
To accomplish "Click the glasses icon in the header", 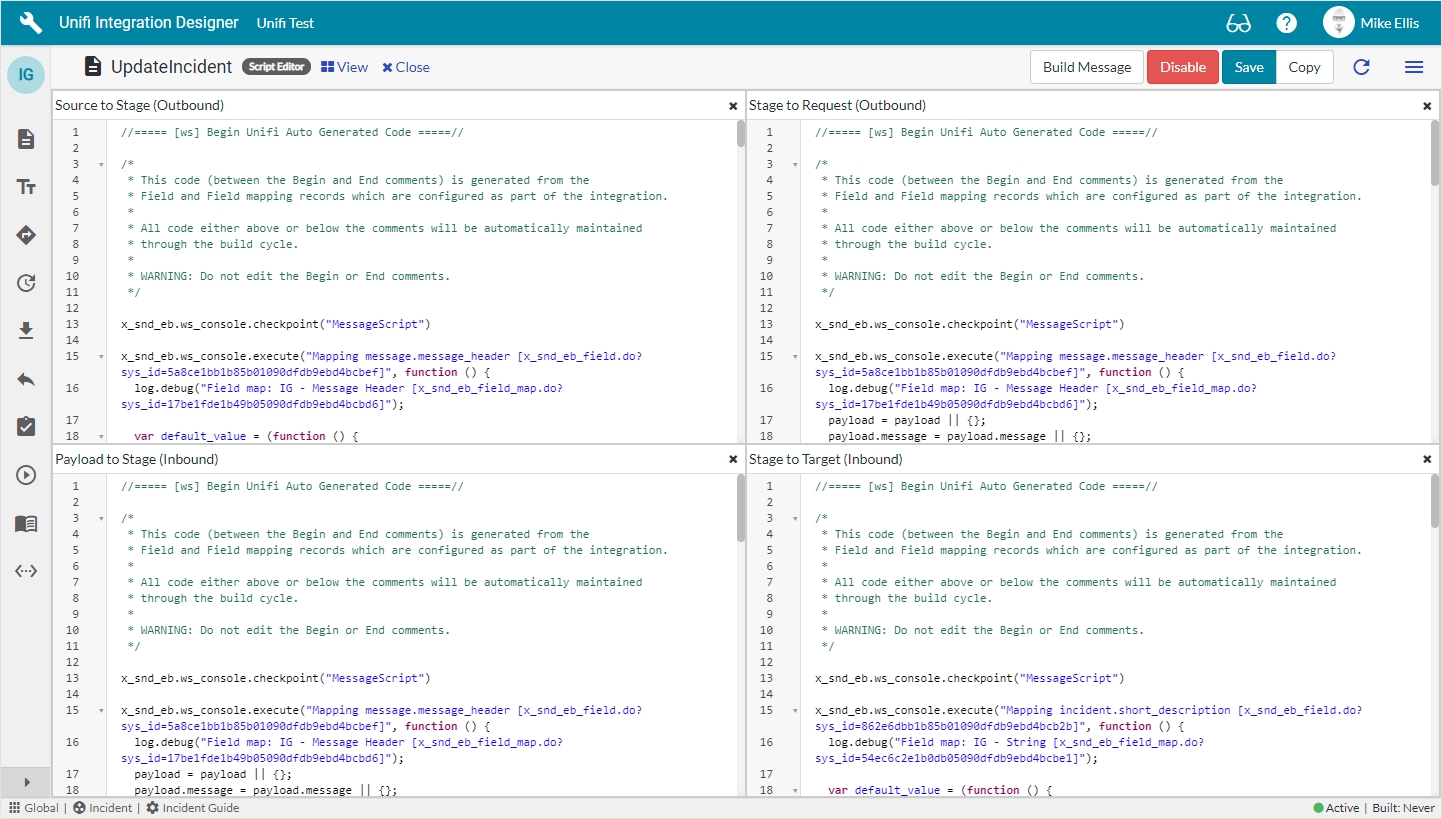I will (x=1238, y=23).
